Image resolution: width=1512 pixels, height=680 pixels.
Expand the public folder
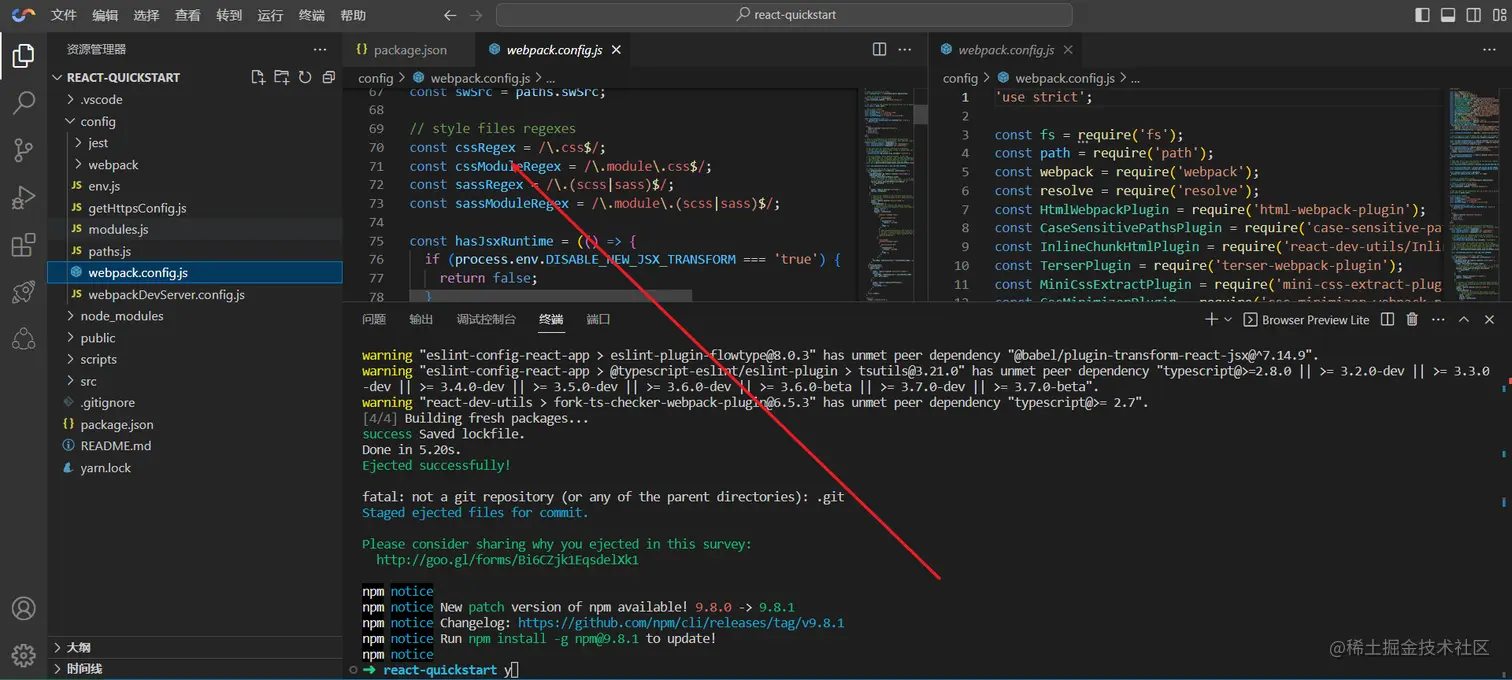(x=195, y=338)
